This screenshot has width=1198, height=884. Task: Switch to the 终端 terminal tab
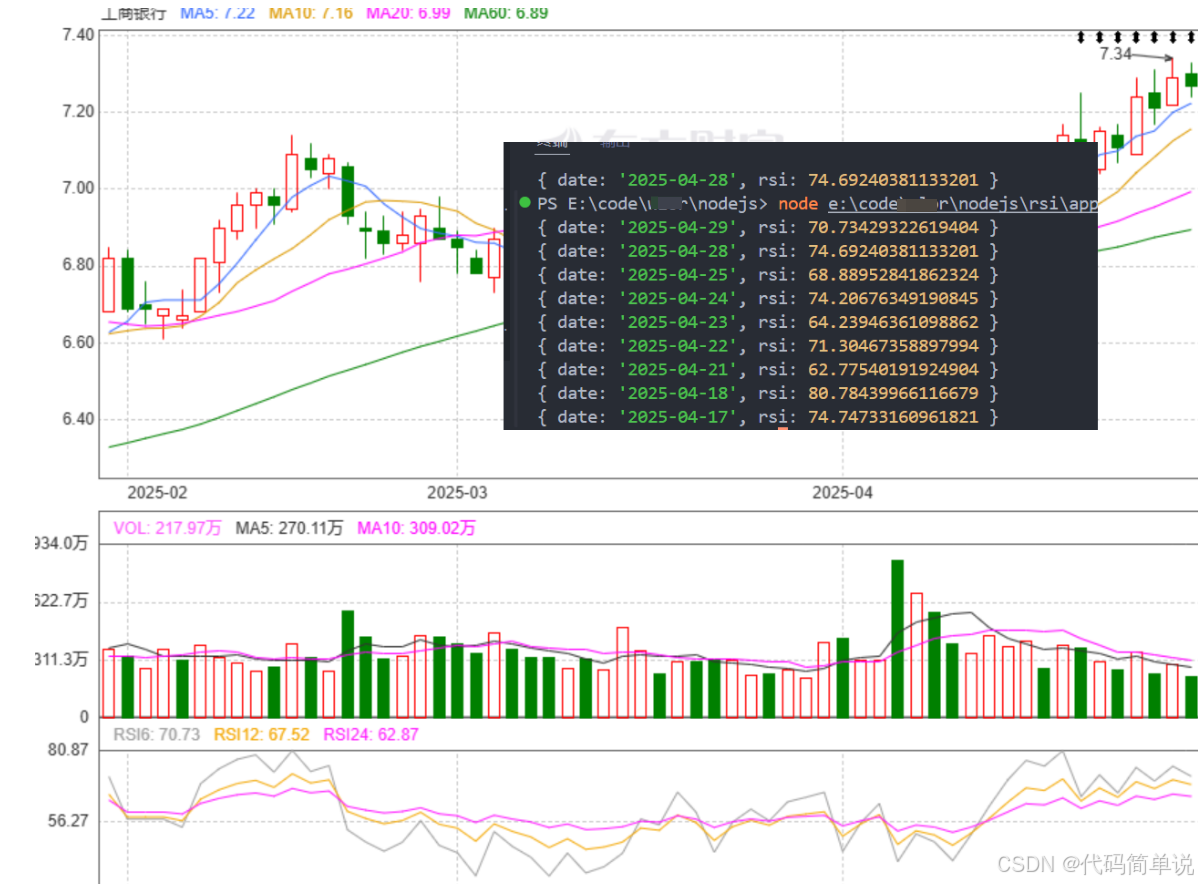tap(550, 145)
